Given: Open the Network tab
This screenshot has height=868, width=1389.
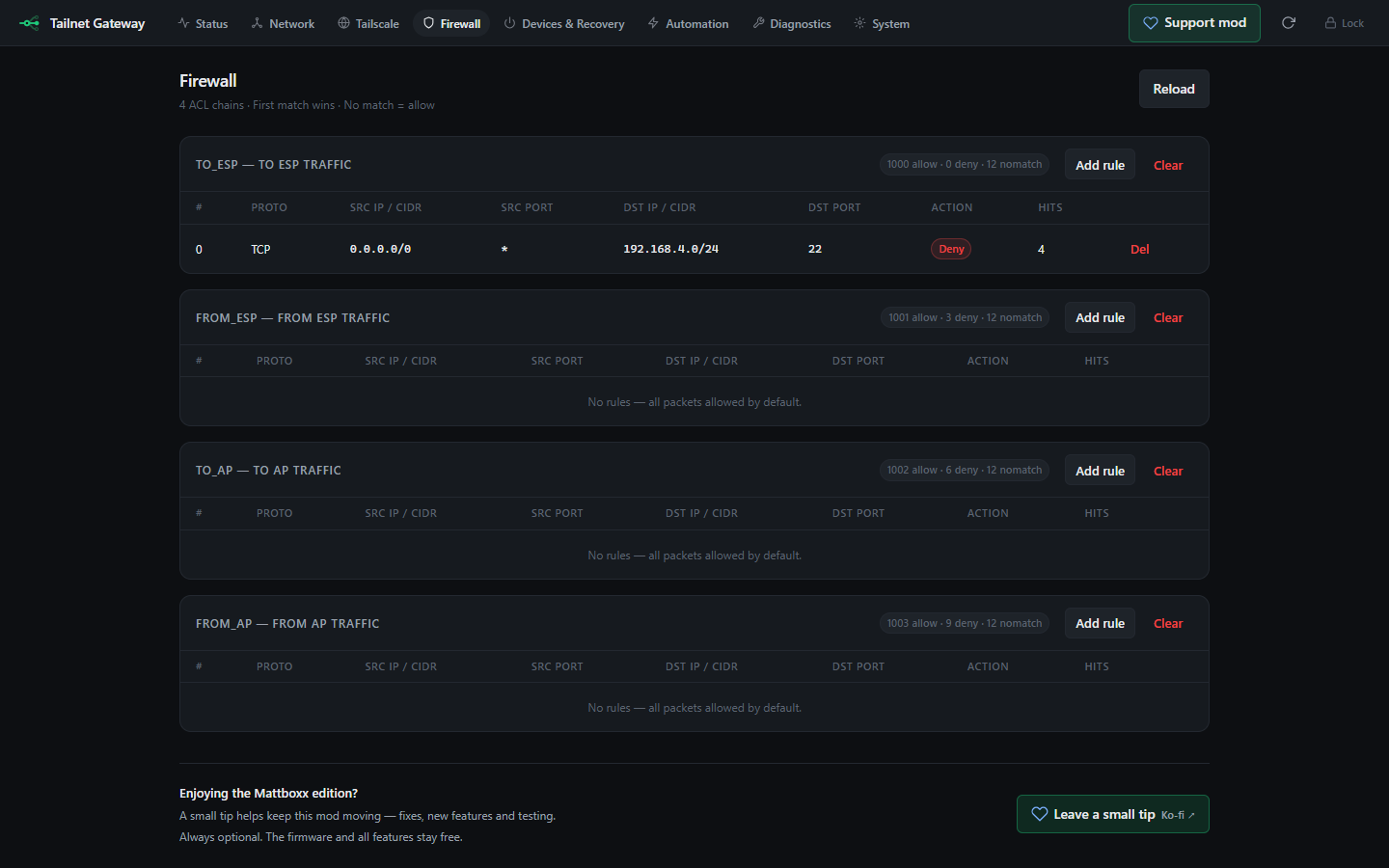Looking at the screenshot, I should [283, 23].
